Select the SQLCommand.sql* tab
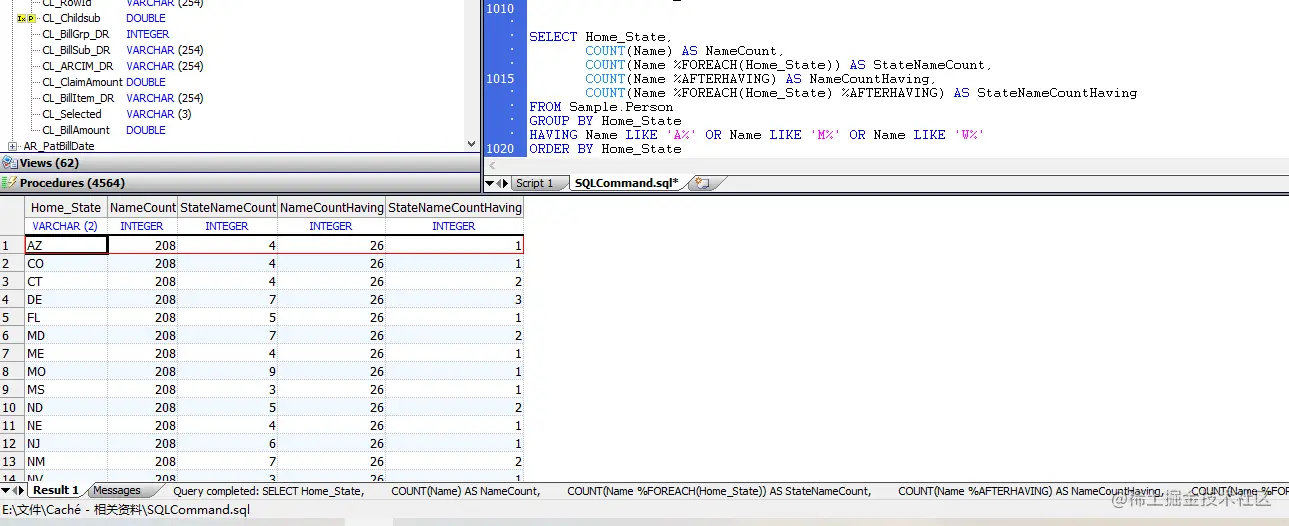The width and height of the screenshot is (1289, 526). tap(626, 183)
